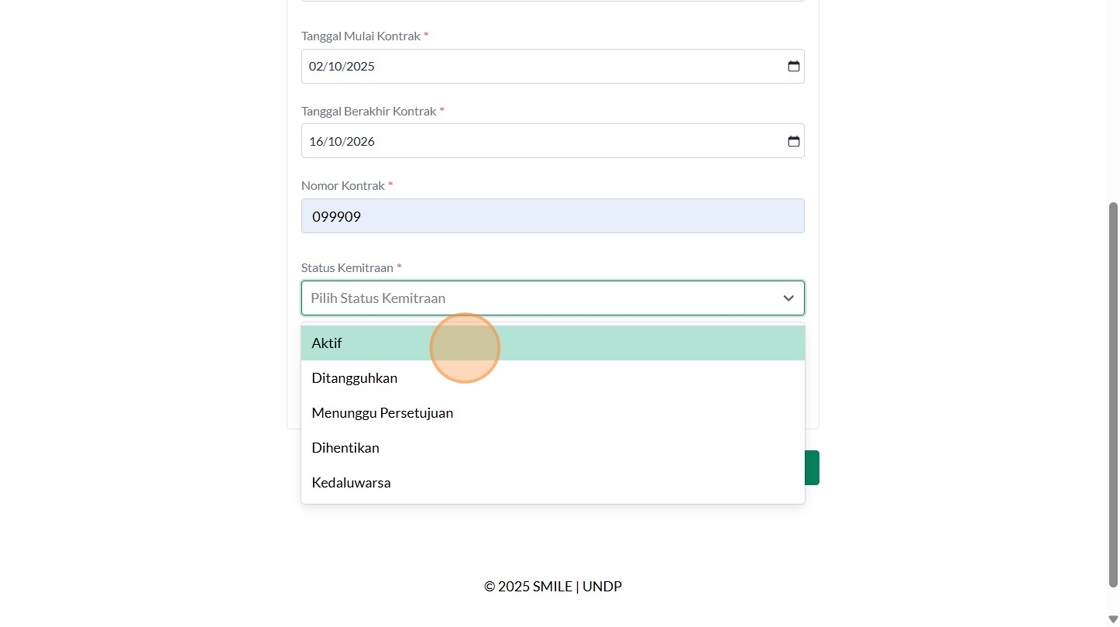Image resolution: width=1120 pixels, height=627 pixels.
Task: Click the day 16 in Tanggal Berakhir Kontrak
Action: [x=316, y=141]
